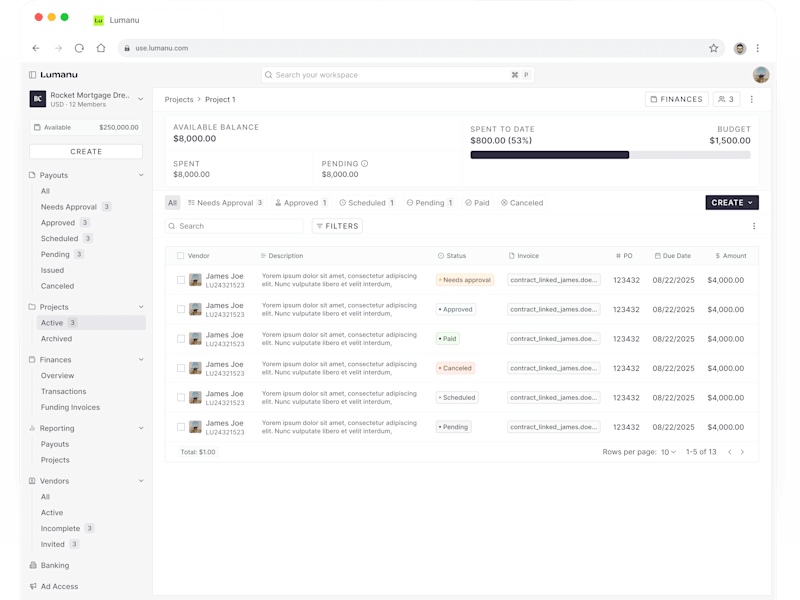Click the Pending info icon
The height and width of the screenshot is (600, 800).
coord(365,164)
